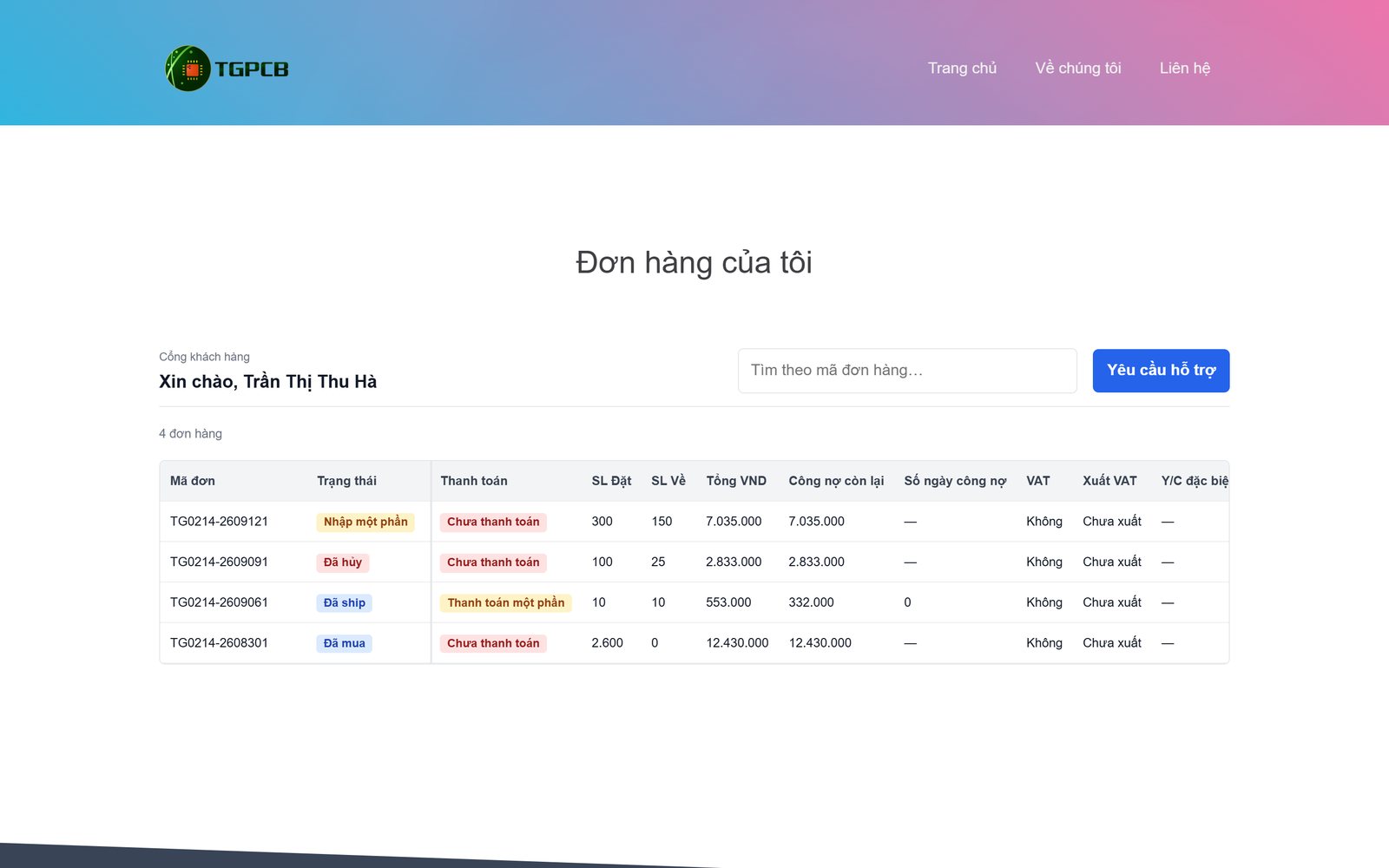The width and height of the screenshot is (1389, 868).
Task: Click the Số ngày công nợ header
Action: point(955,481)
